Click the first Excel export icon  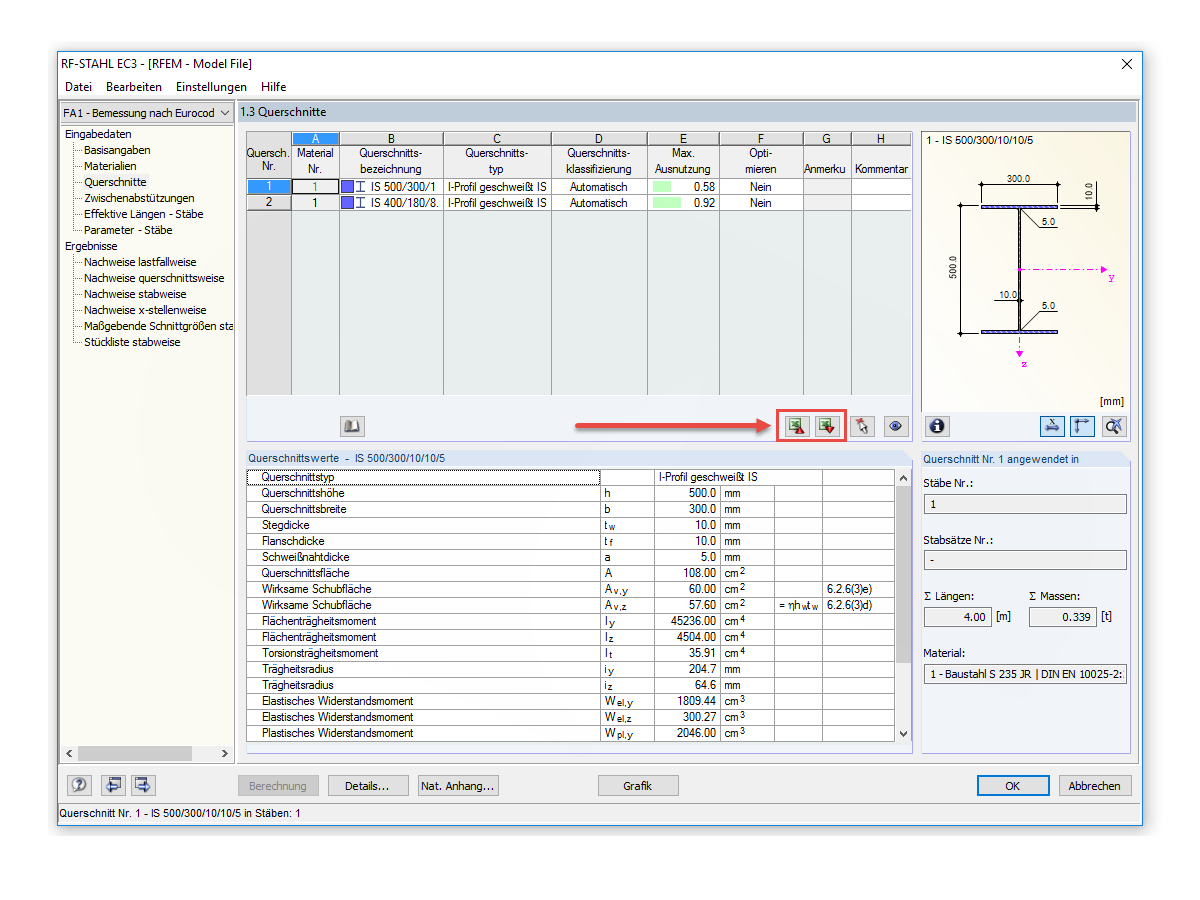click(796, 426)
